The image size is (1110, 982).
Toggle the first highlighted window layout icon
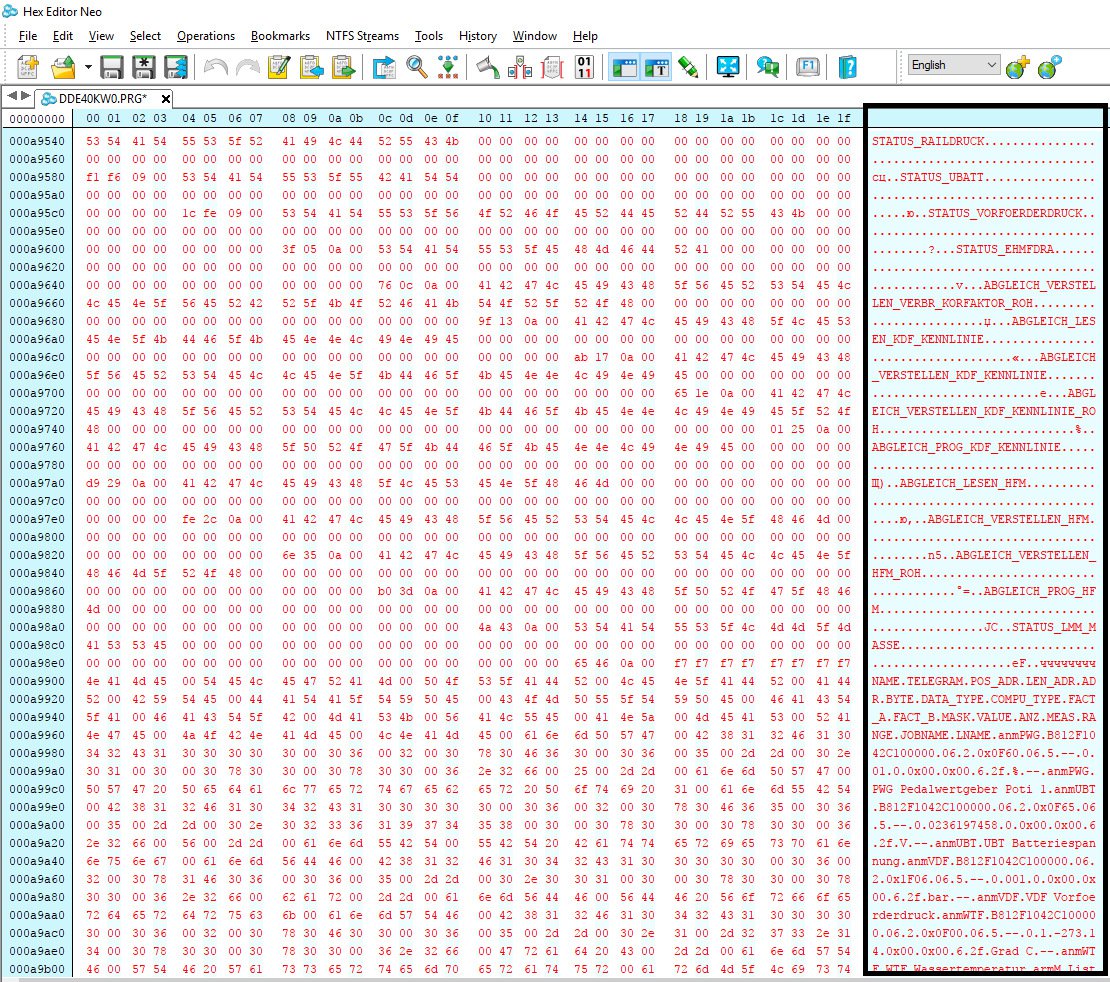tap(624, 67)
